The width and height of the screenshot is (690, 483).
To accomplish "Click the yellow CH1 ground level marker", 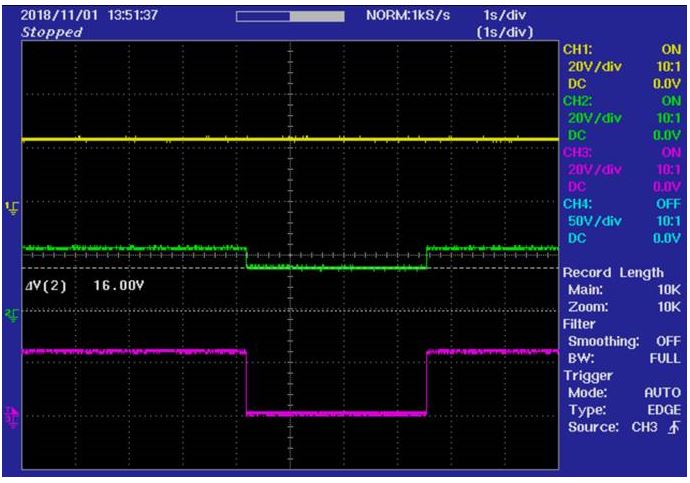I will point(12,208).
